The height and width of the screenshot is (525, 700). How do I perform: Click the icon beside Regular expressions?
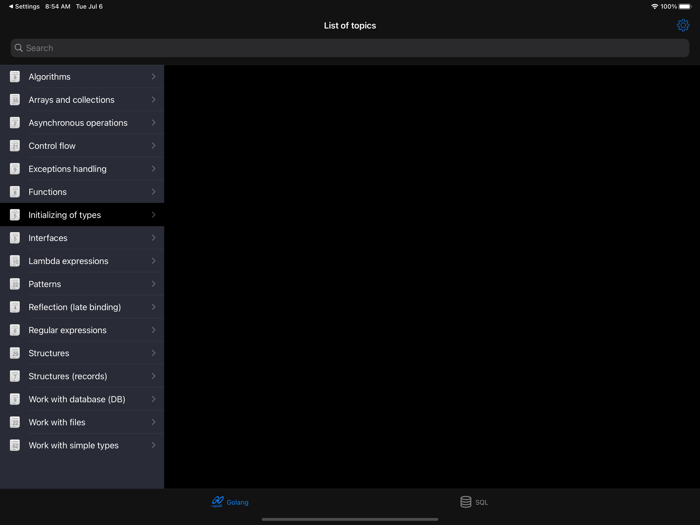(x=15, y=330)
